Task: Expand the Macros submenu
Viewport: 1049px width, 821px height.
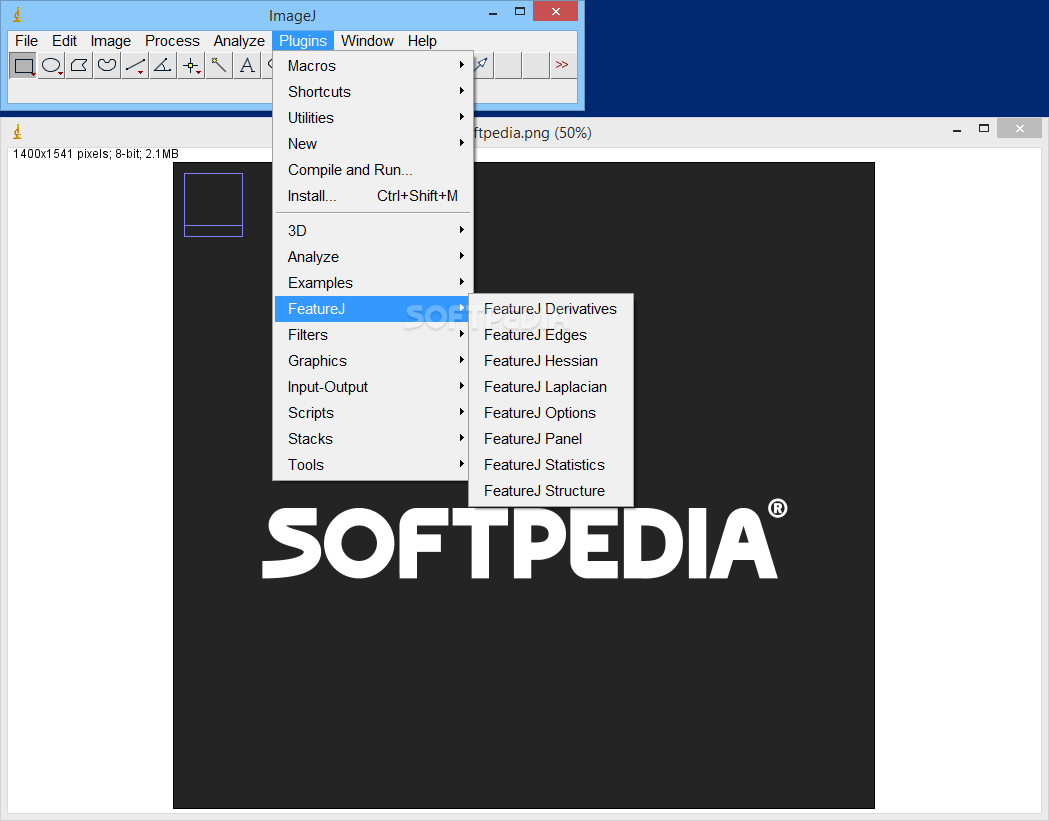Action: coord(373,66)
